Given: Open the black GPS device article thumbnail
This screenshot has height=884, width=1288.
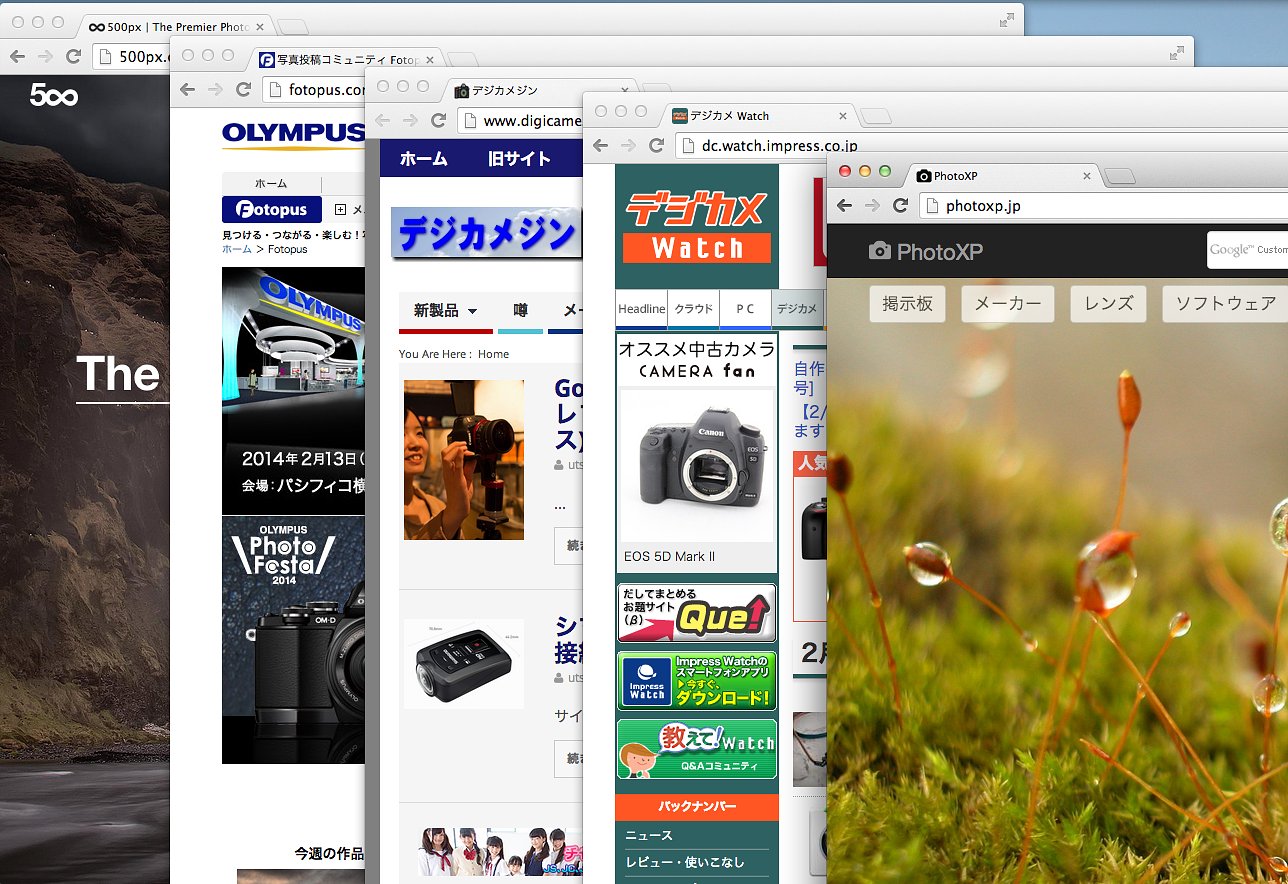Looking at the screenshot, I should point(464,664).
